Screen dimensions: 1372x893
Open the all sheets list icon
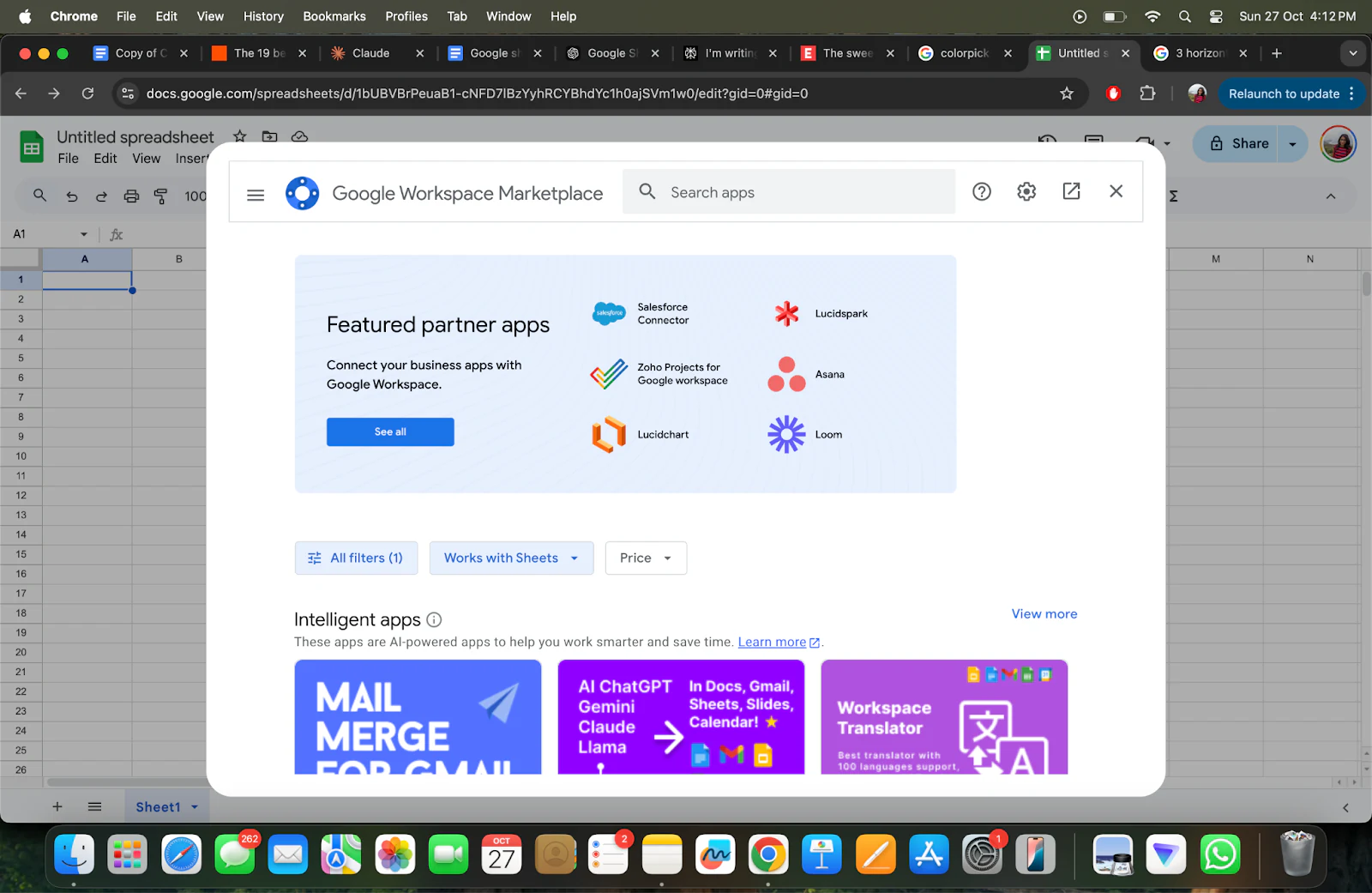click(94, 806)
